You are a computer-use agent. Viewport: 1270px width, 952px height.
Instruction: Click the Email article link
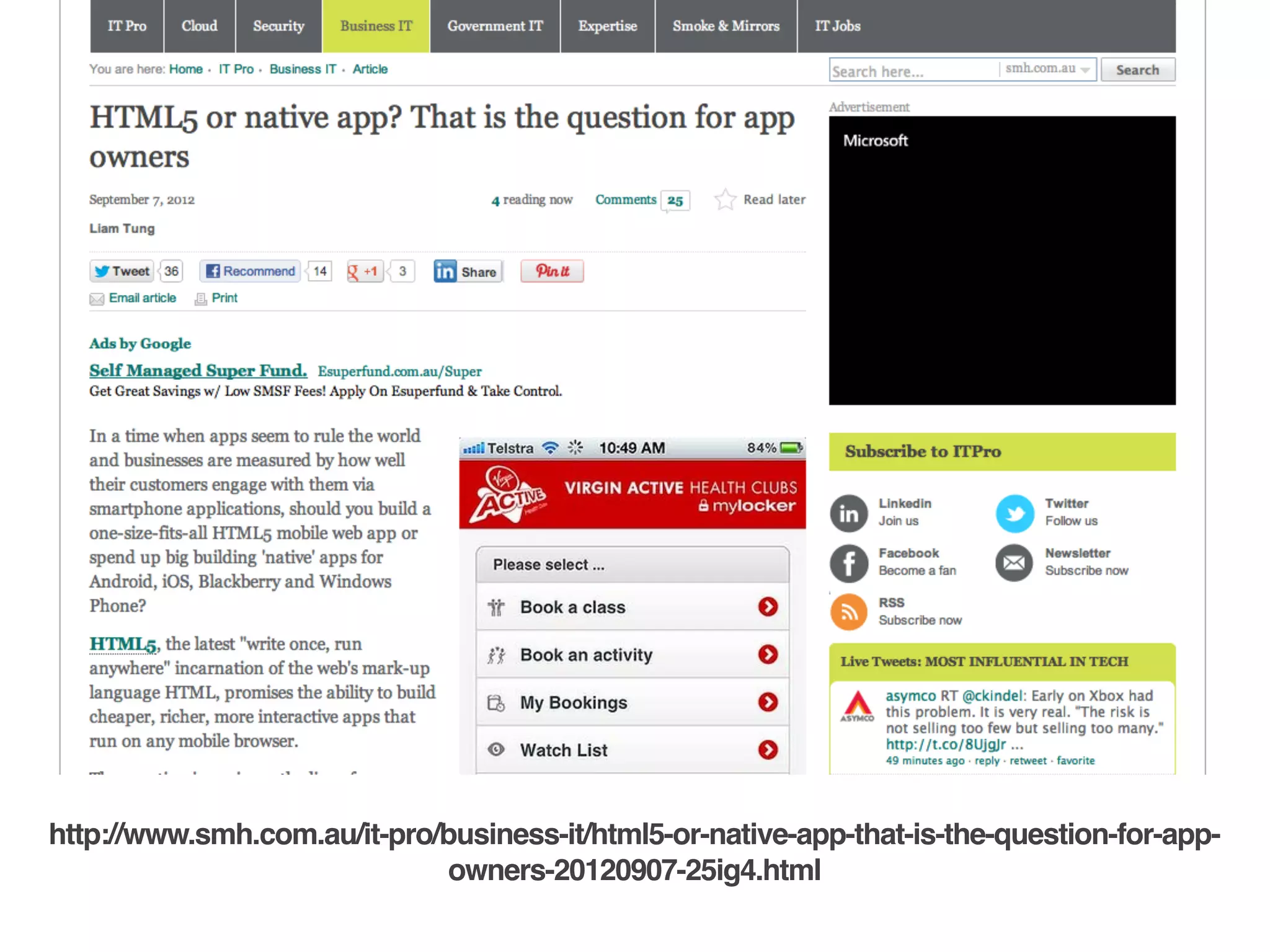coord(142,298)
